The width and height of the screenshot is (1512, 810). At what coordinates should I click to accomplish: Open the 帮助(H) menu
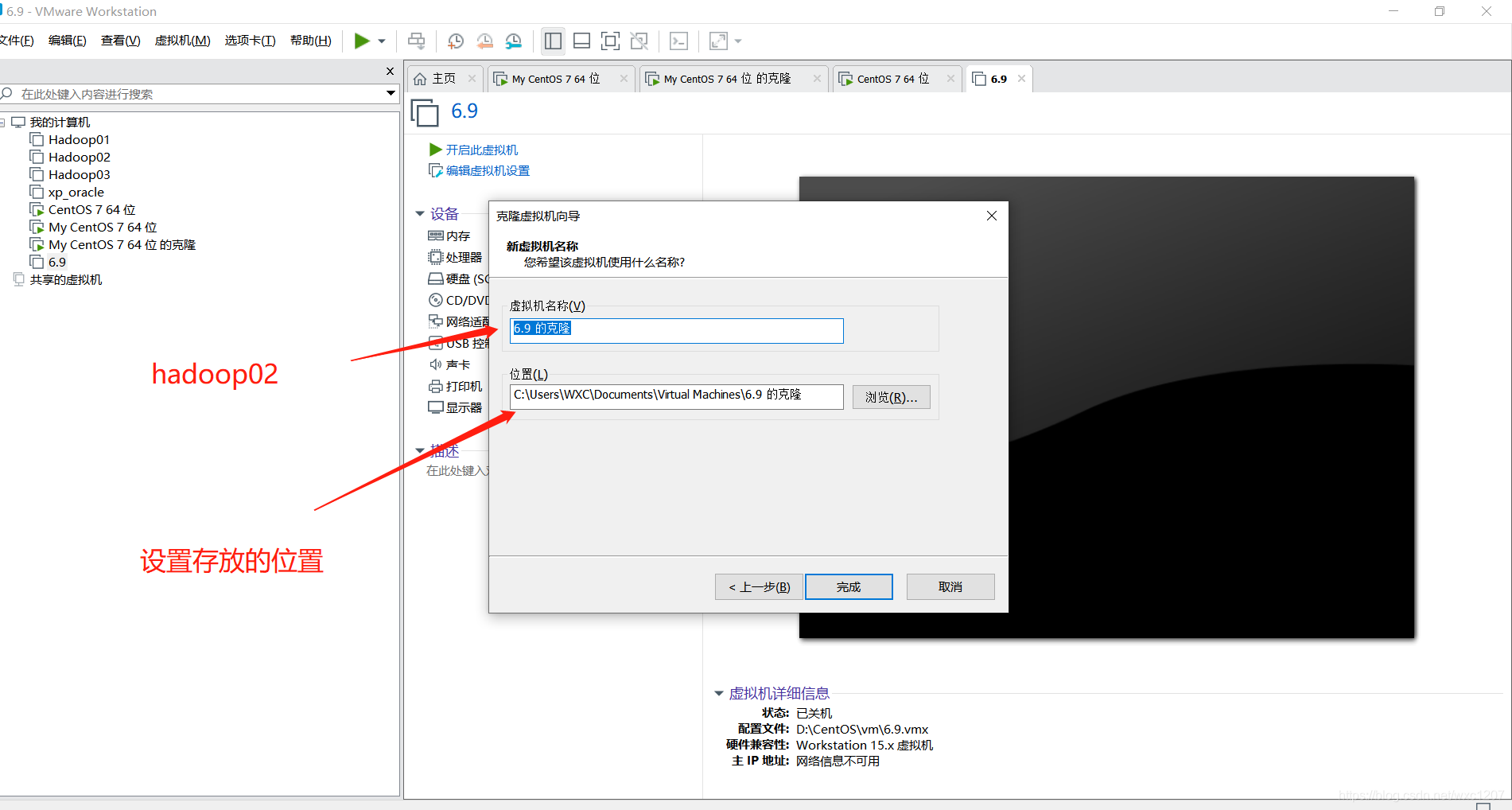pos(310,41)
